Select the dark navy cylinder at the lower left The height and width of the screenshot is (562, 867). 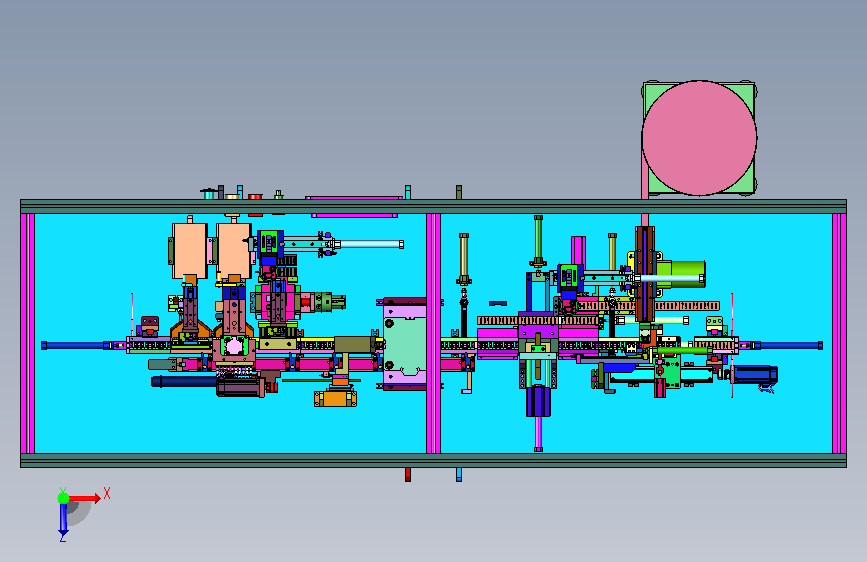pyautogui.click(x=183, y=381)
